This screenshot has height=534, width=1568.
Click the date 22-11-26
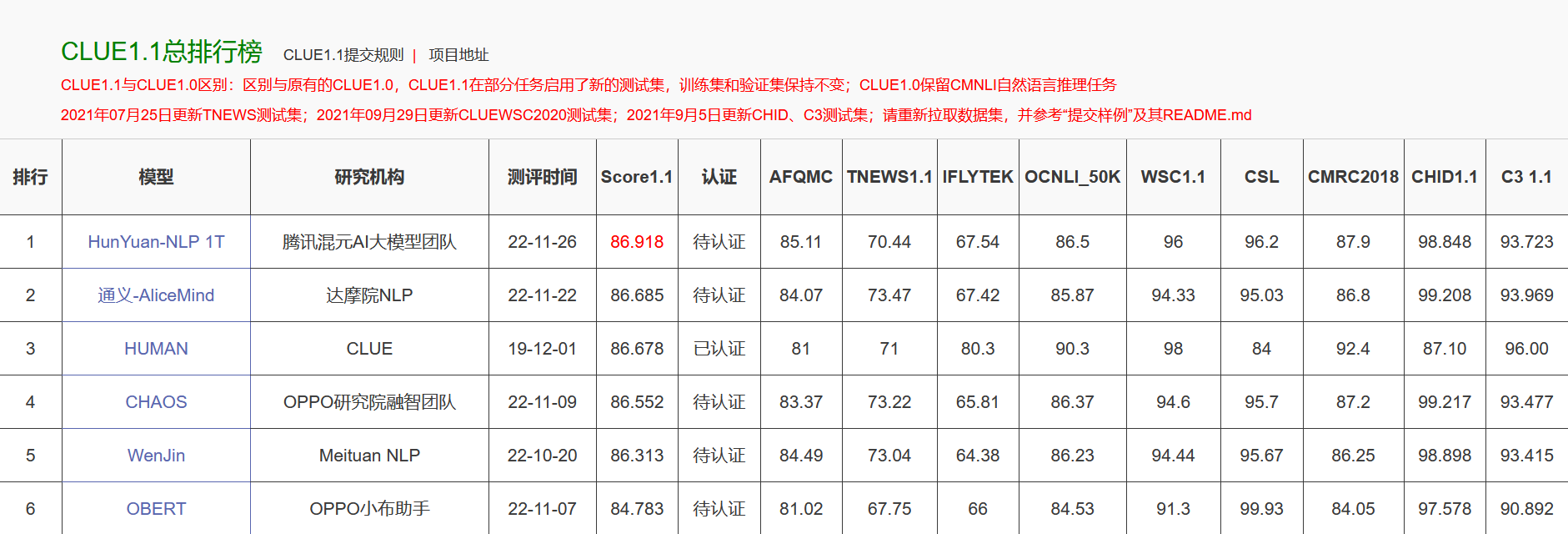tap(543, 242)
